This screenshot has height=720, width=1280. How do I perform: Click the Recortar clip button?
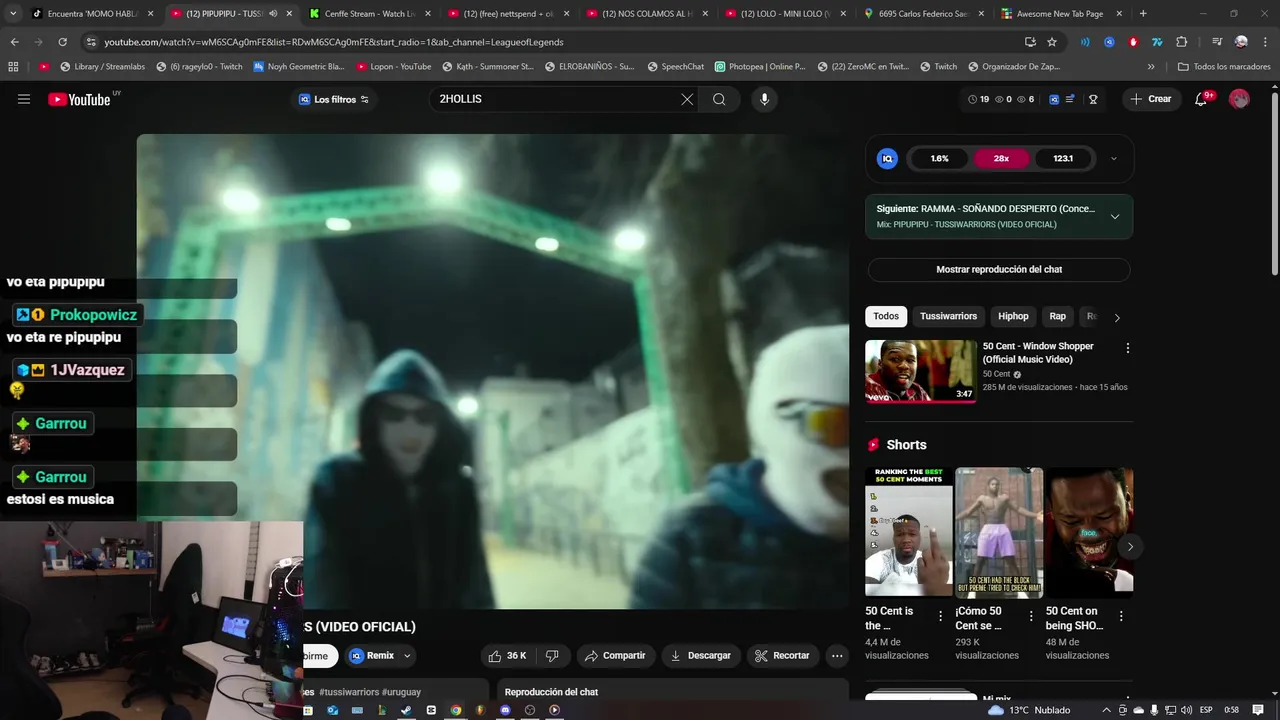[x=782, y=656]
